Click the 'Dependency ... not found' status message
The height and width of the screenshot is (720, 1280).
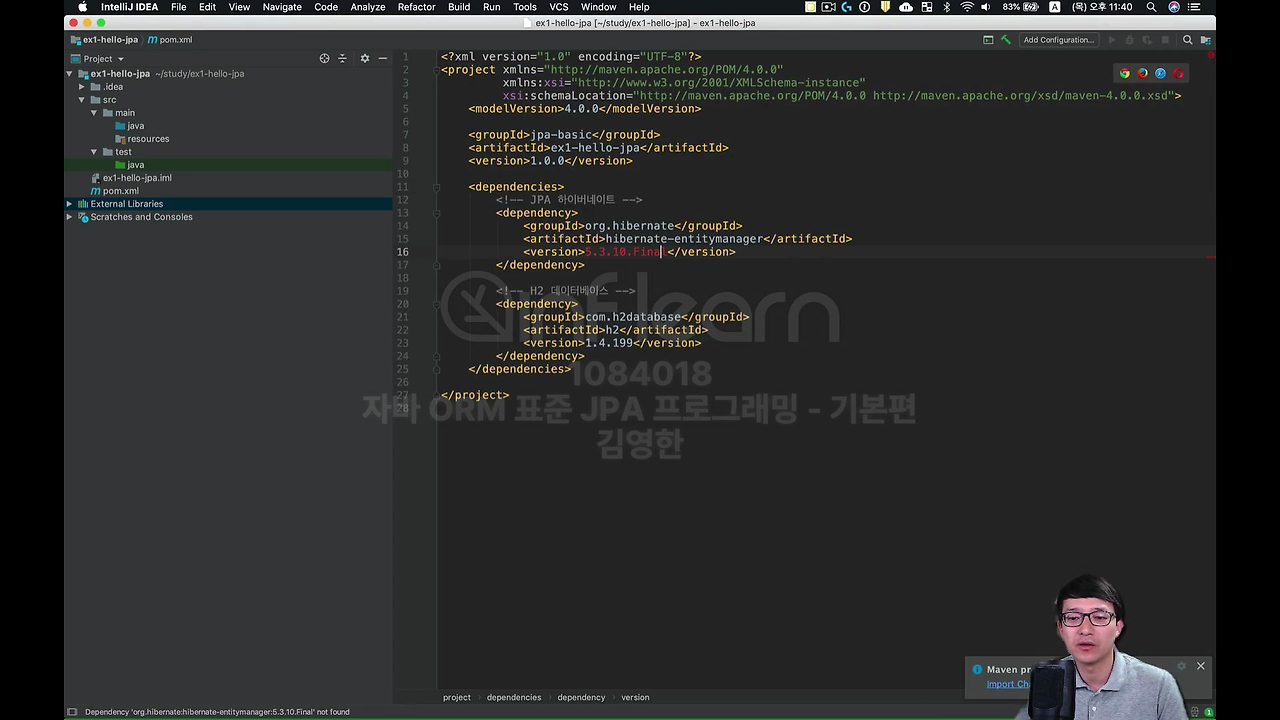(x=217, y=712)
